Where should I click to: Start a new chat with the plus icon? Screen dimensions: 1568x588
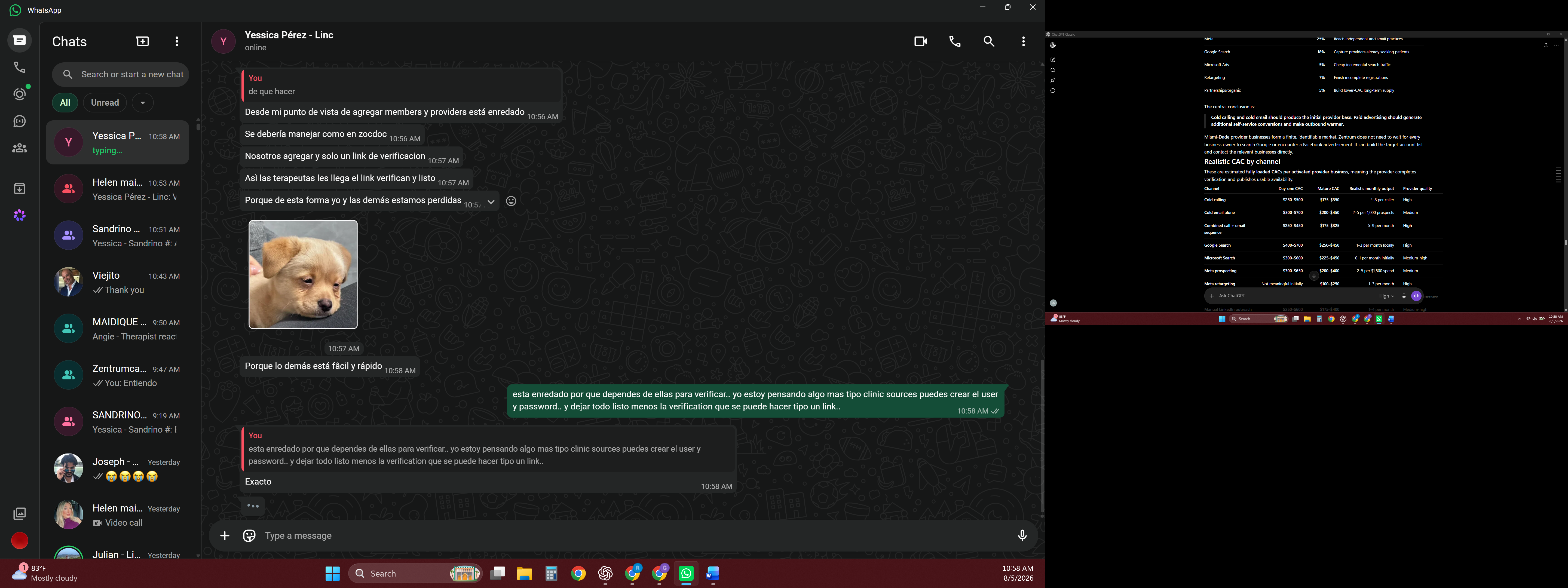point(142,41)
